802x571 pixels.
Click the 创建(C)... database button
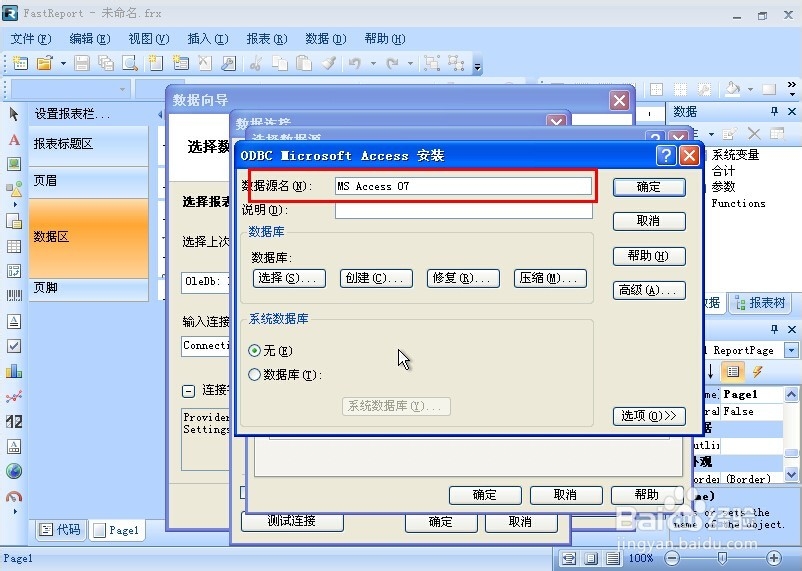click(x=376, y=278)
